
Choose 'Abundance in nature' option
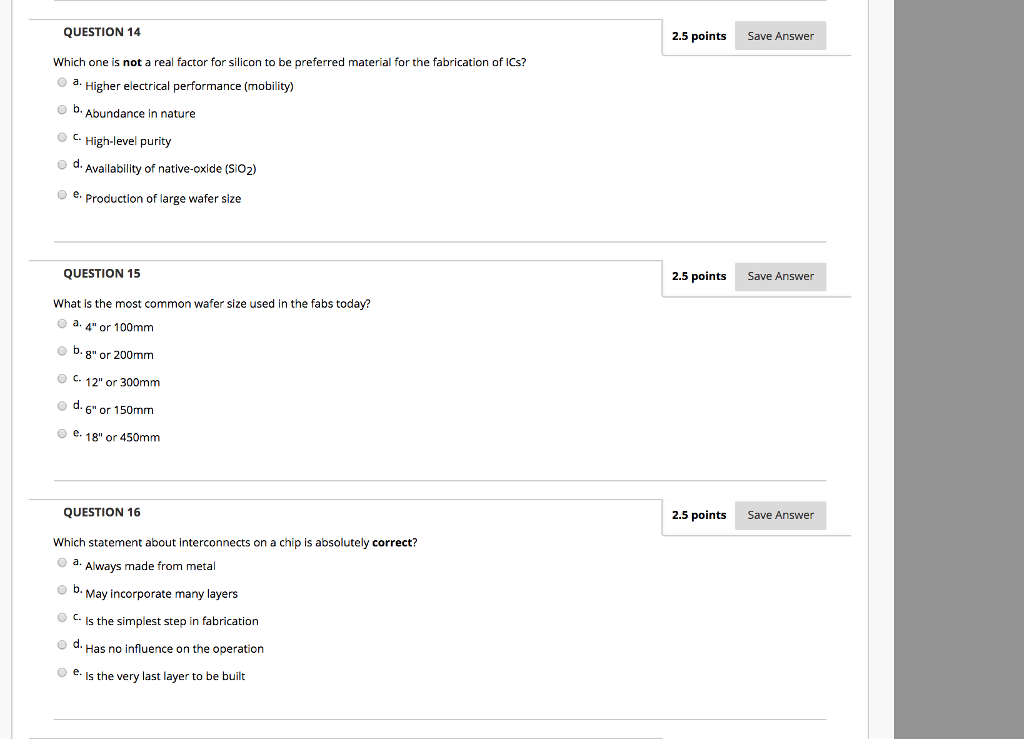(x=61, y=110)
